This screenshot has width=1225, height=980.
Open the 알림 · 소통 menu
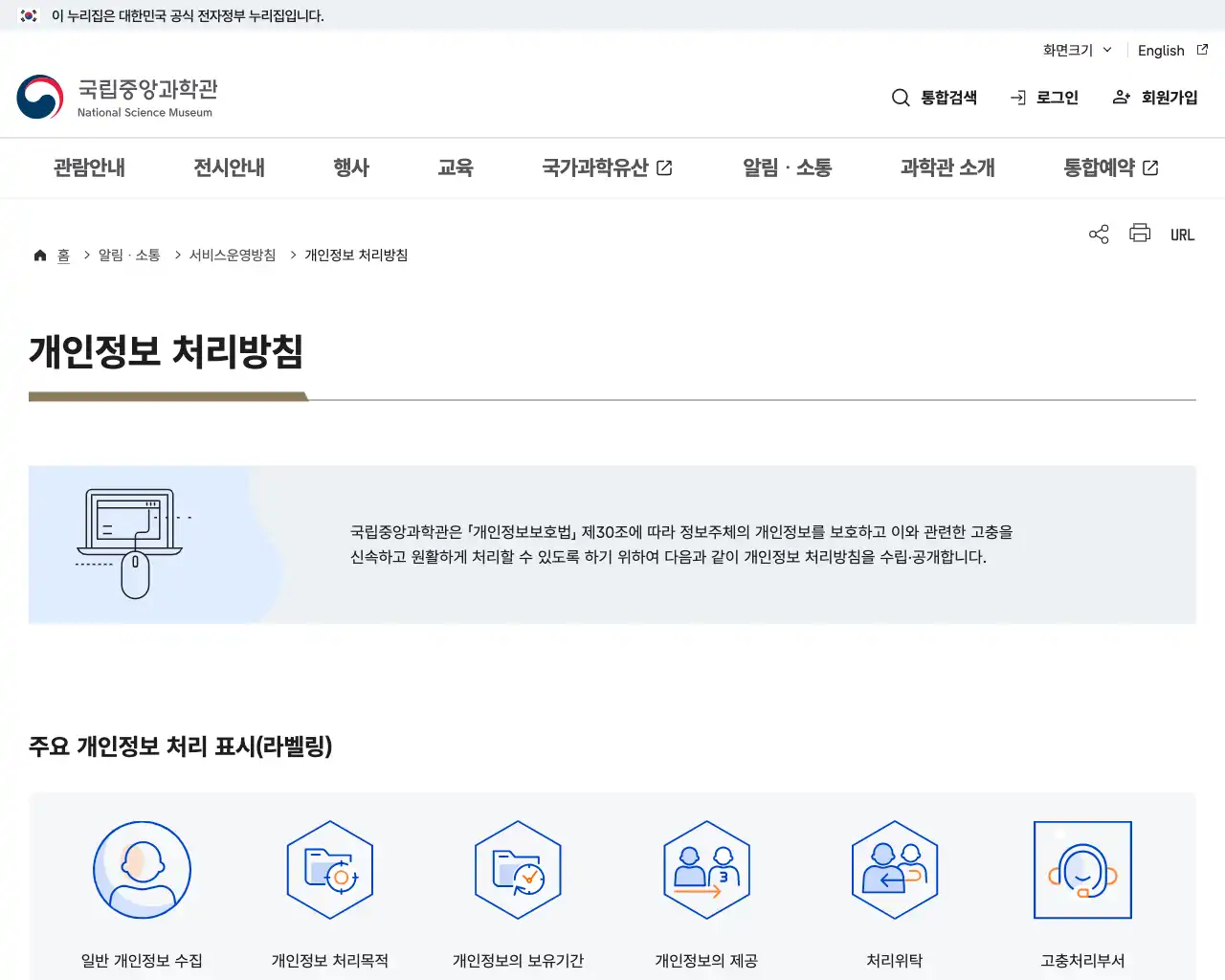tap(786, 167)
